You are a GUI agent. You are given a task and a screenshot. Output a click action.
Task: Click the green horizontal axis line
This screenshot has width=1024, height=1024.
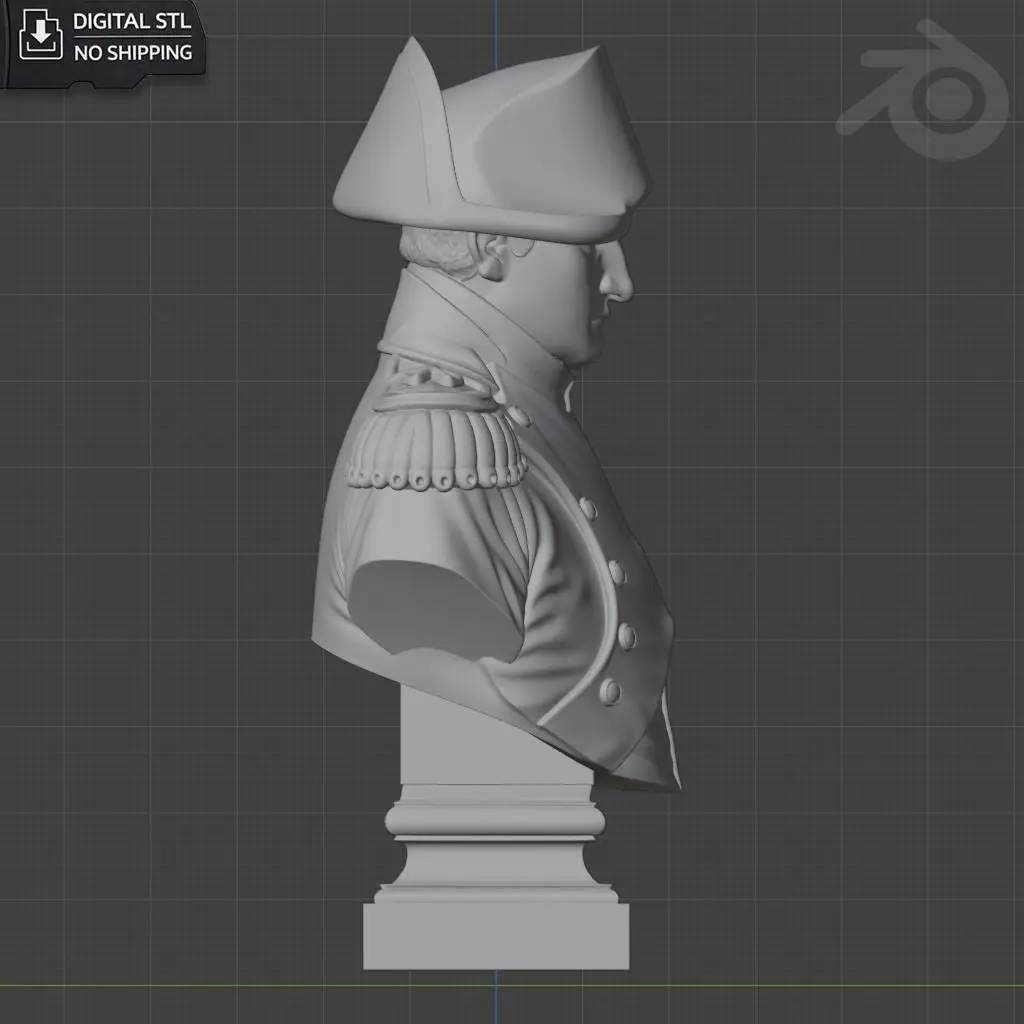coord(512,985)
